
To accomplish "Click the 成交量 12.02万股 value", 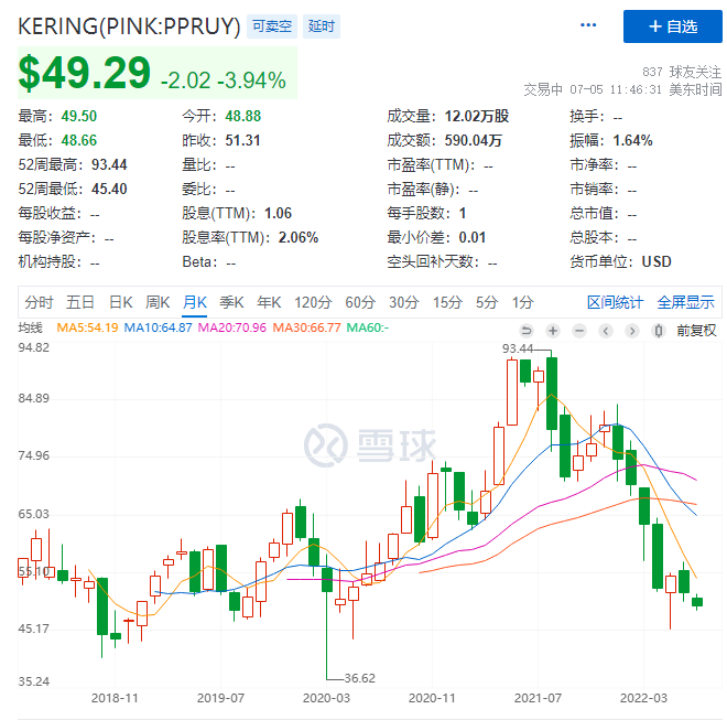I will (x=477, y=116).
